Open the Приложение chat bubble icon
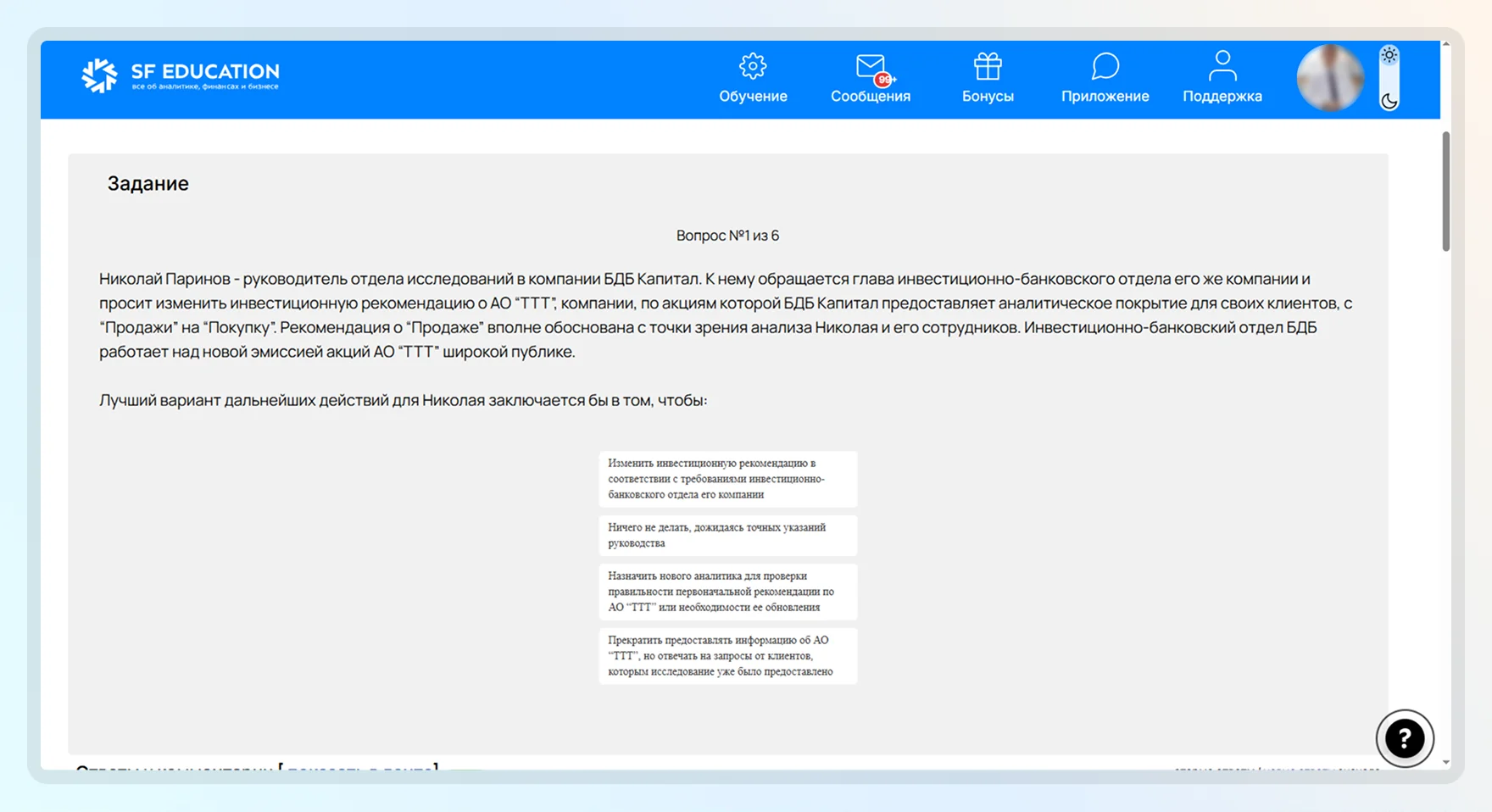 (1105, 66)
